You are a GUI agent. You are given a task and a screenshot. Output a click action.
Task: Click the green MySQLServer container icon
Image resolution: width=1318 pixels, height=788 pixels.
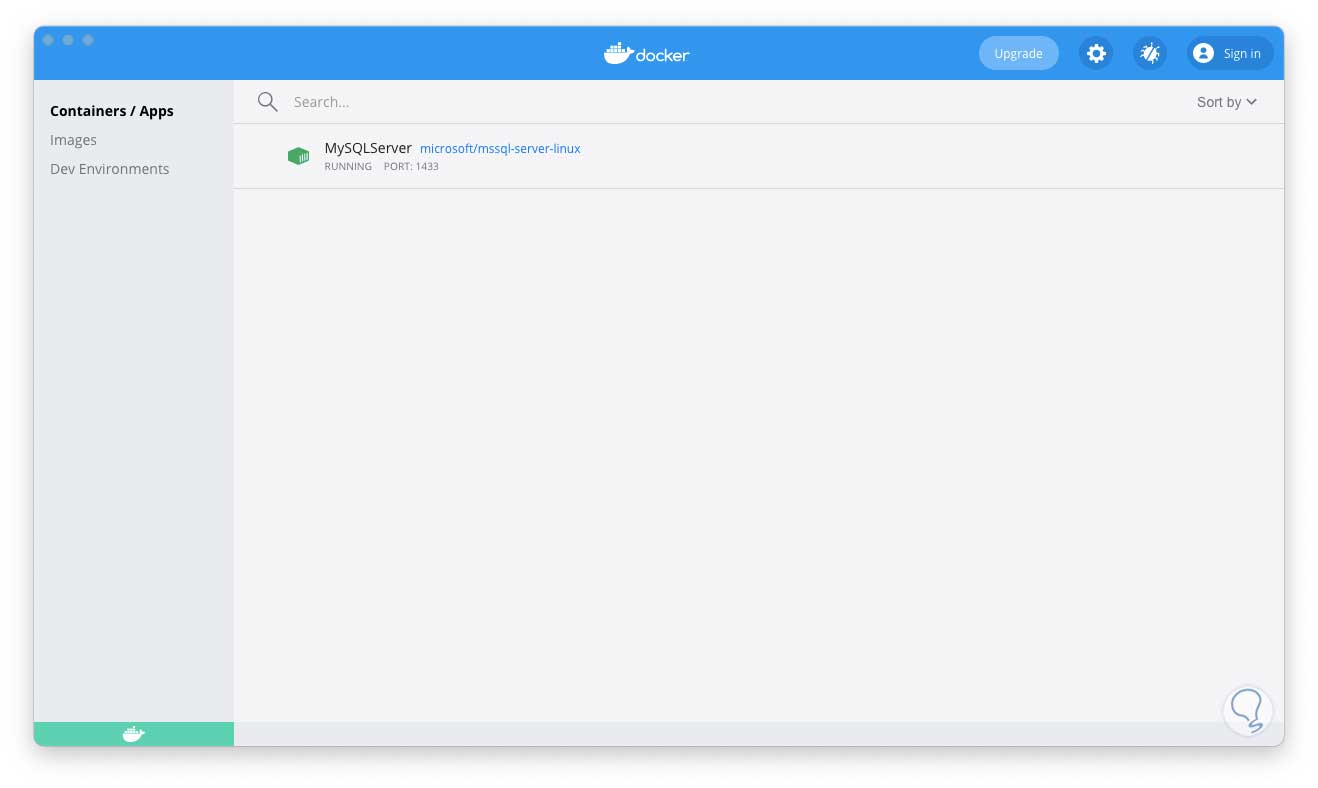pyautogui.click(x=298, y=156)
